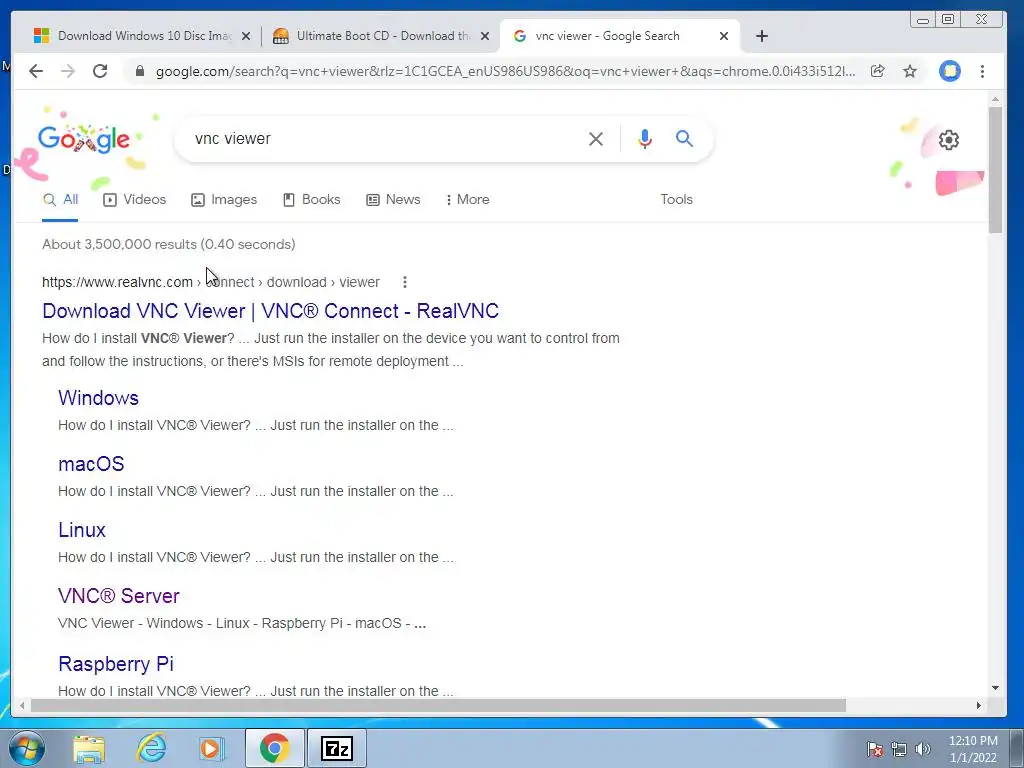
Task: Open Internet Explorer from the taskbar
Action: point(151,748)
